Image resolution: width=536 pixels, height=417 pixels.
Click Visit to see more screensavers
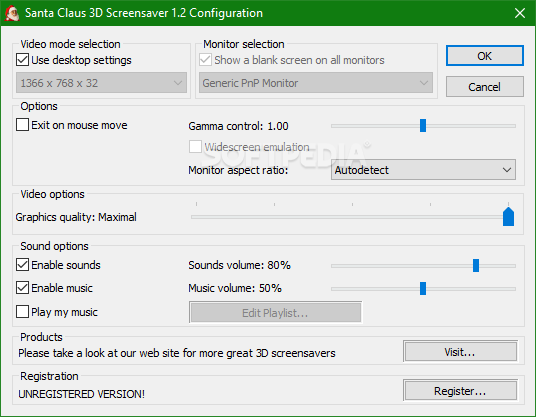coord(460,352)
